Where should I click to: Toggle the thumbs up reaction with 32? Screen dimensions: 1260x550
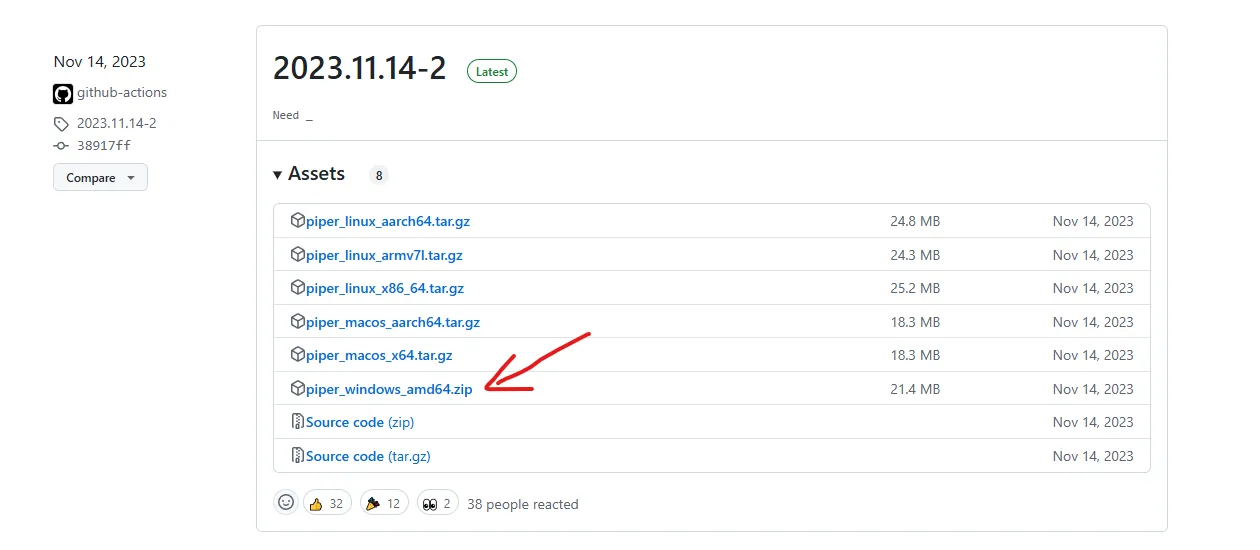326,503
